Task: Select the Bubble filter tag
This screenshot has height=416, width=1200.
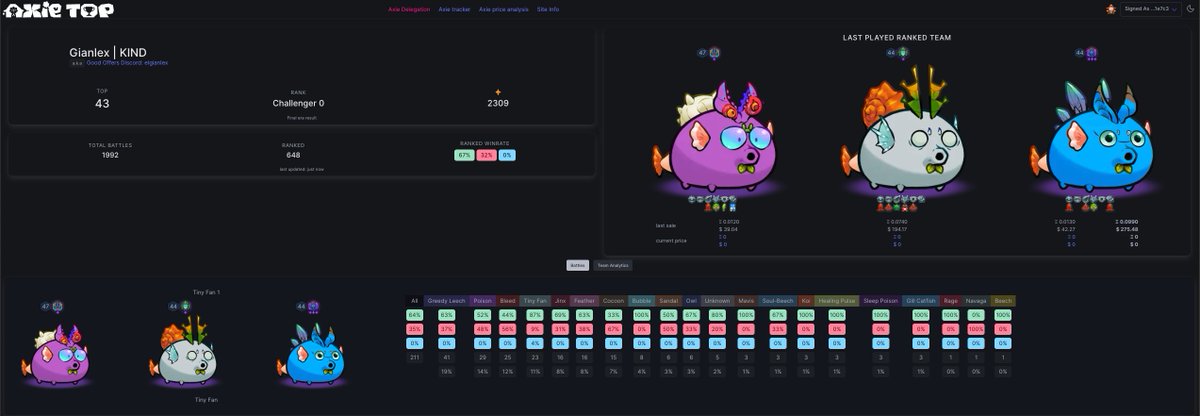Action: click(642, 300)
